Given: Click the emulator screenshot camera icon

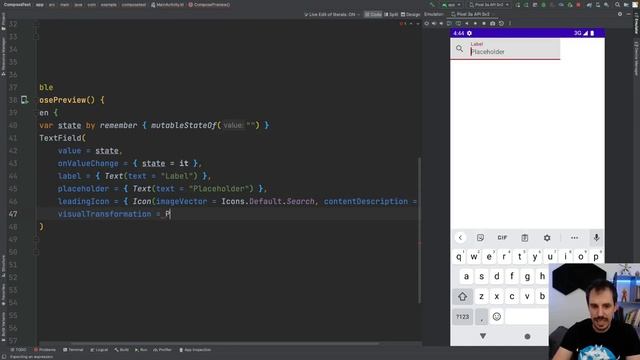Looking at the screenshot, I should [493, 23].
